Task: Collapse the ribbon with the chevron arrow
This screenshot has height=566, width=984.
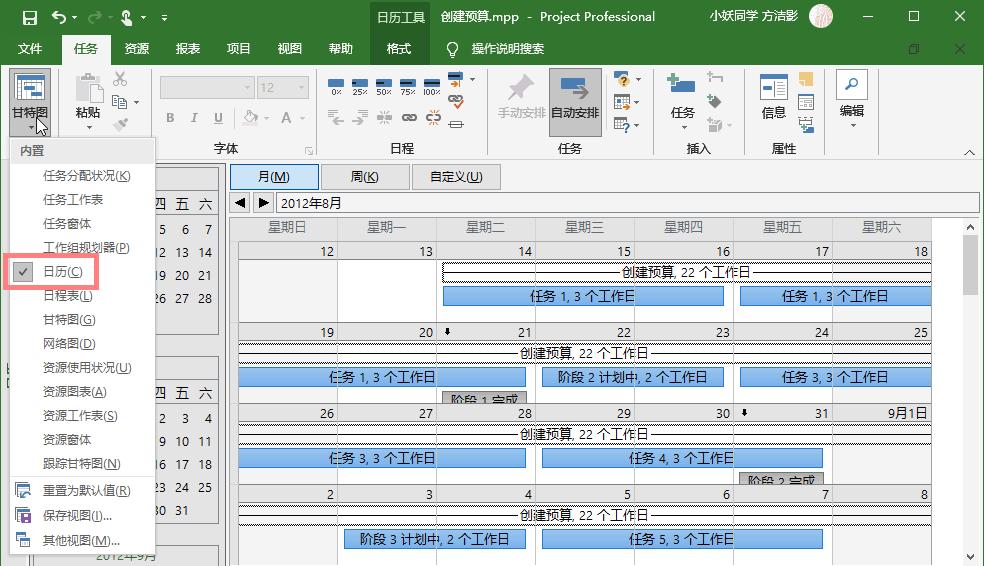Action: (x=969, y=152)
